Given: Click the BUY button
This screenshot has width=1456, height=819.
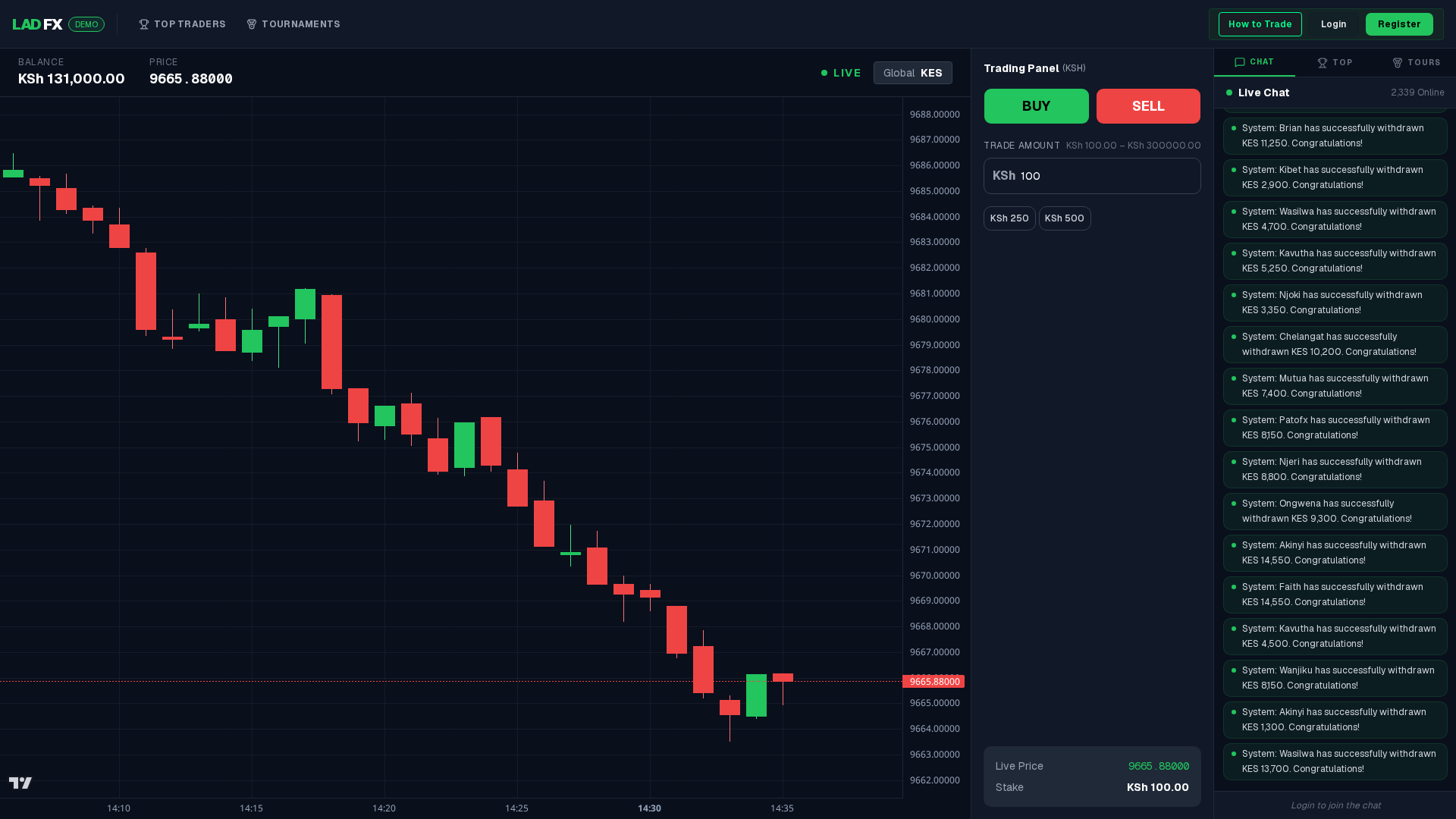Looking at the screenshot, I should [1036, 106].
